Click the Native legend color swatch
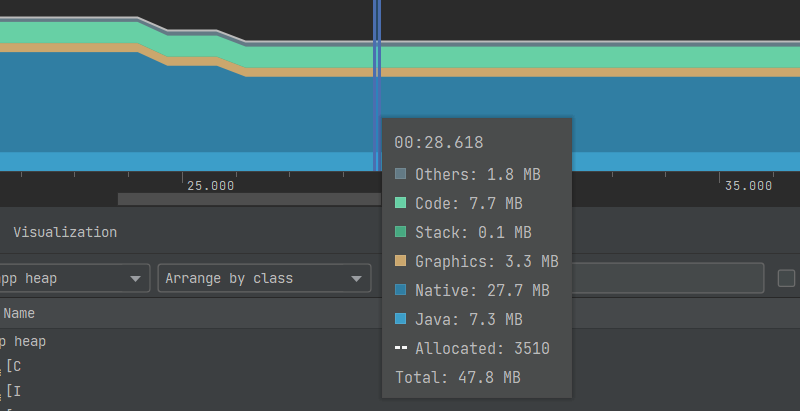The image size is (800, 411). 401,290
